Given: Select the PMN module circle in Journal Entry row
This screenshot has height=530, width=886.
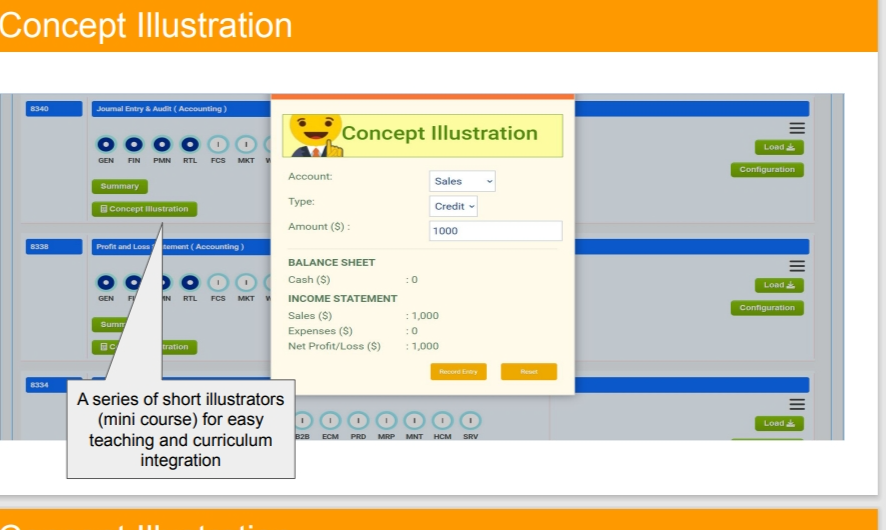Looking at the screenshot, I should (x=162, y=143).
